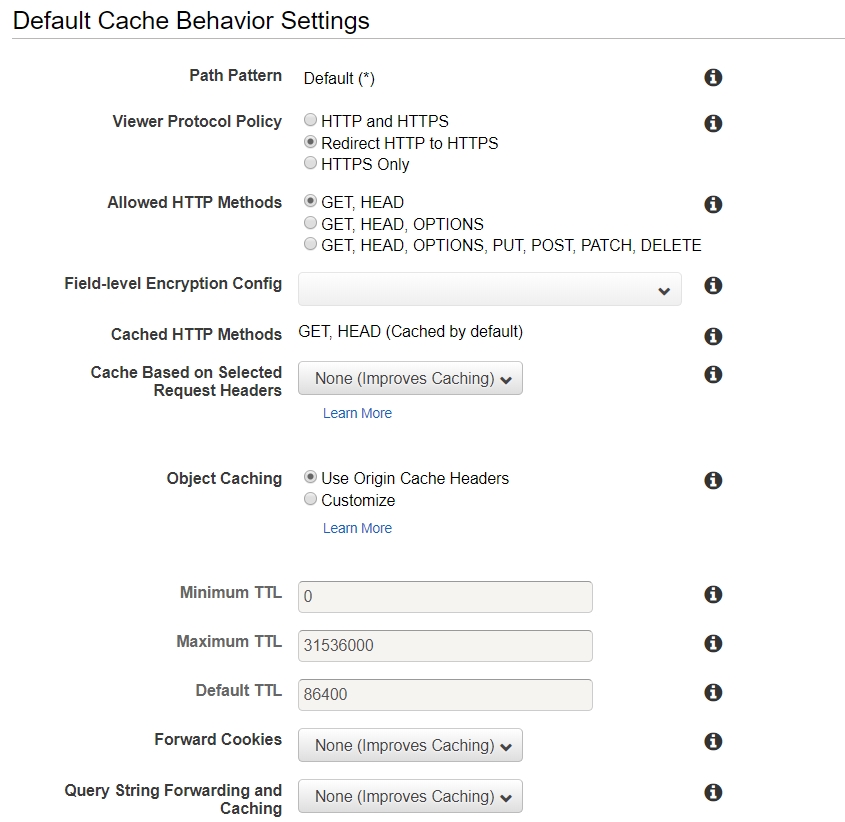845x822 pixels.
Task: Click the Default TTL input field
Action: click(445, 695)
